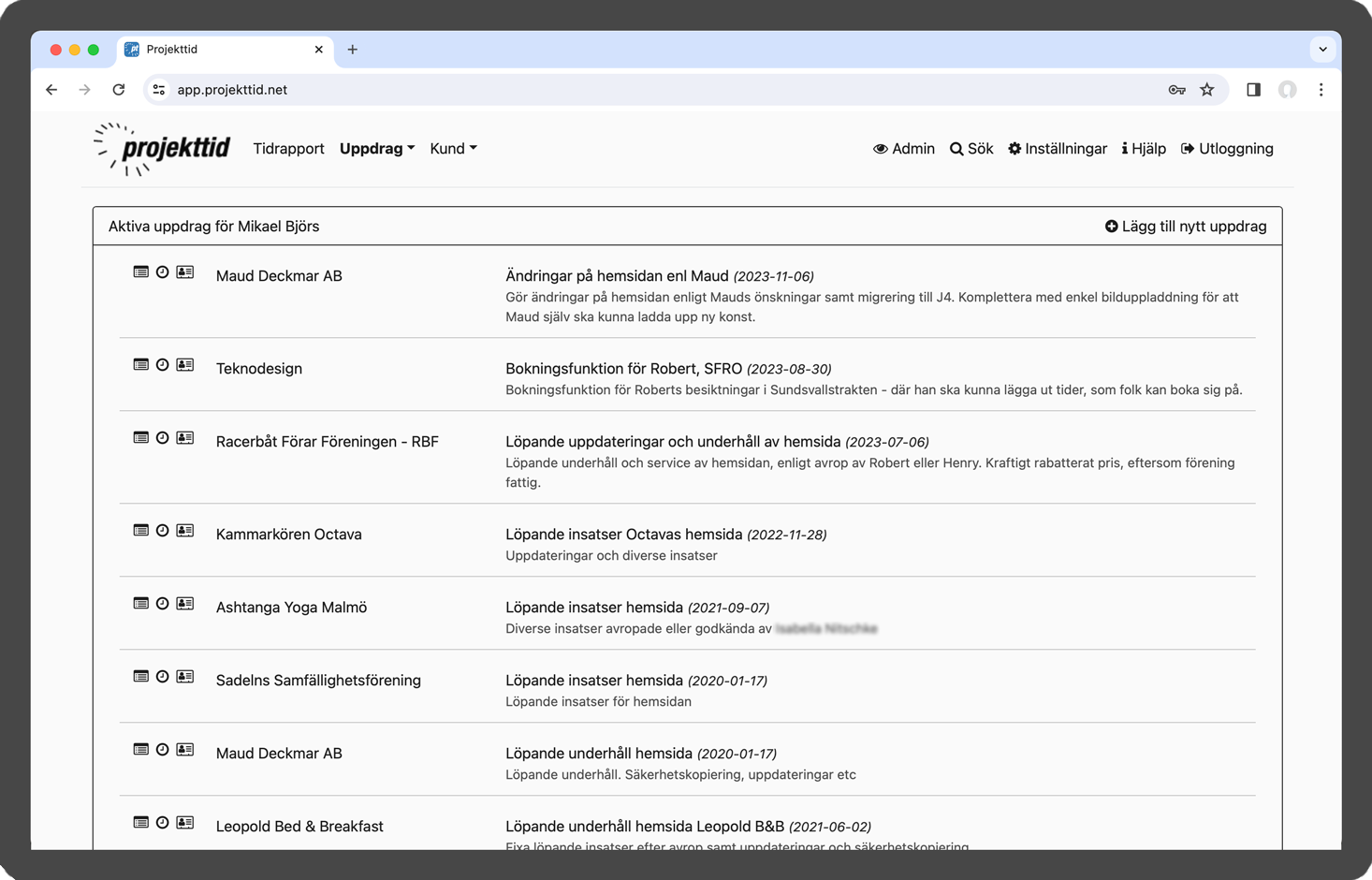Click the Utloggning link
The image size is (1372, 880).
click(1227, 149)
